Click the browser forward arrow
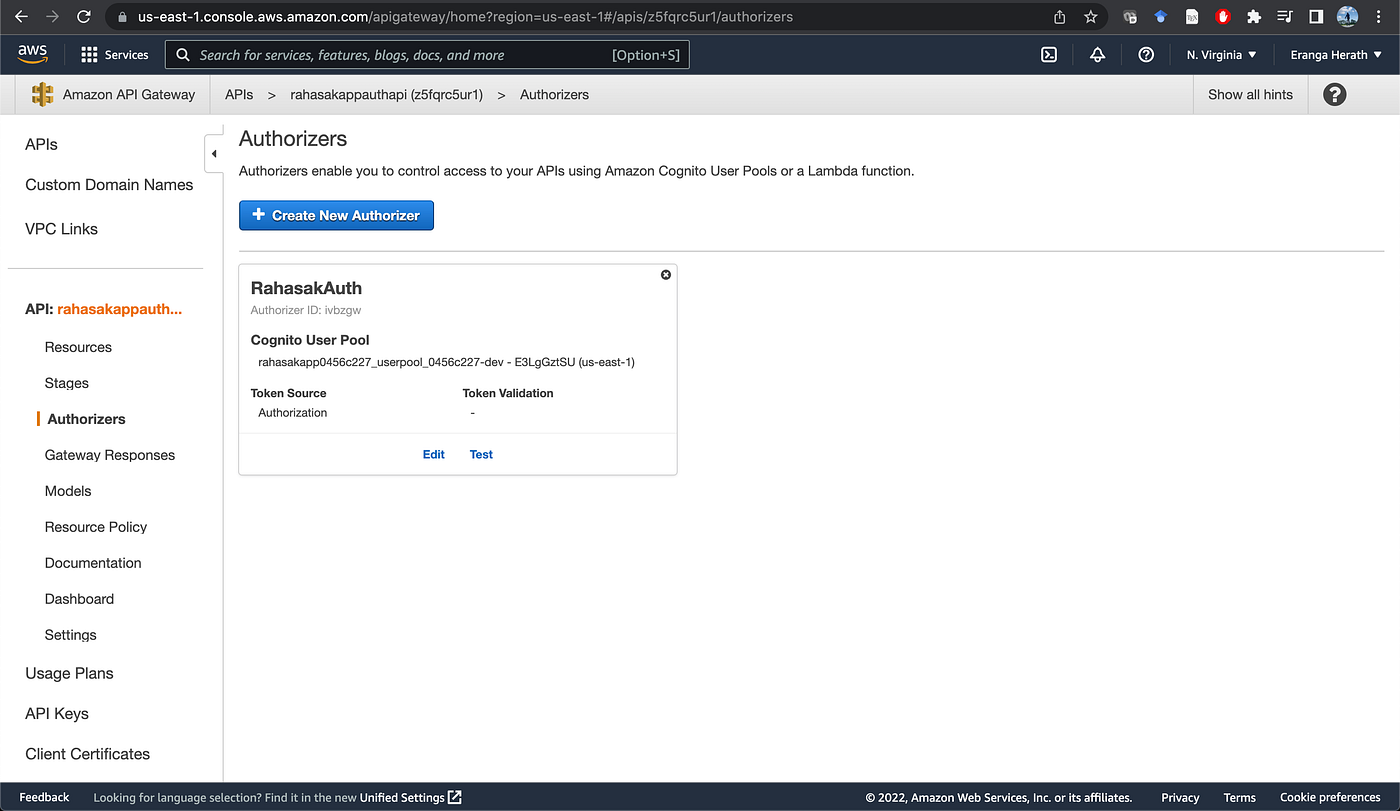1400x811 pixels. click(x=52, y=17)
